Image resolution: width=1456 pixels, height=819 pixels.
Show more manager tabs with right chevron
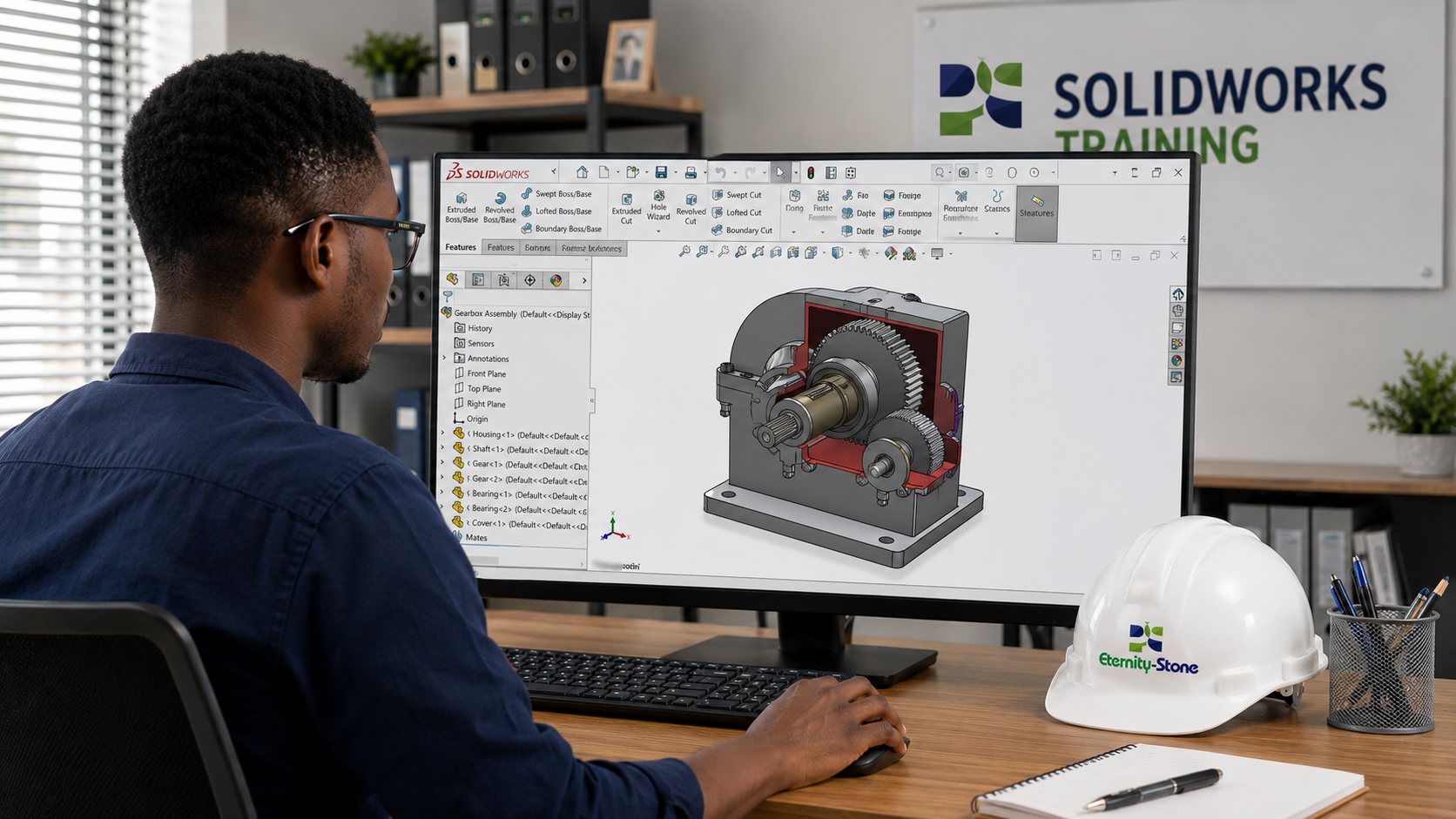584,280
